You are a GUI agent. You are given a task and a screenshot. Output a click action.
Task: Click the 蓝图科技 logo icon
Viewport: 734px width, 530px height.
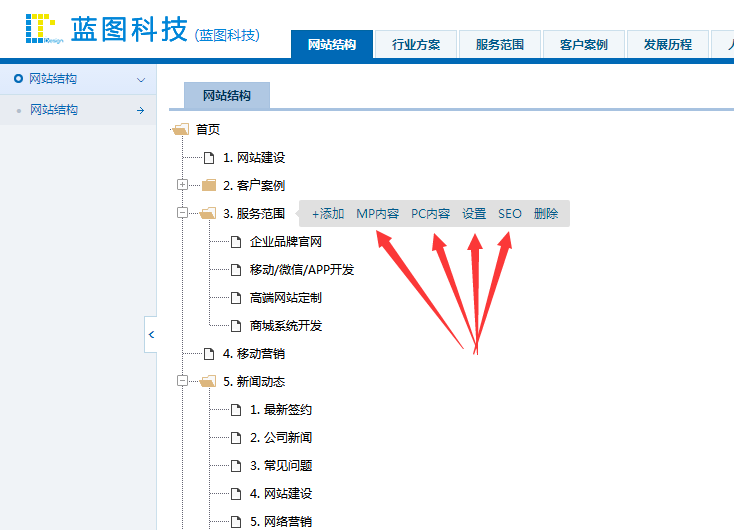(x=44, y=29)
